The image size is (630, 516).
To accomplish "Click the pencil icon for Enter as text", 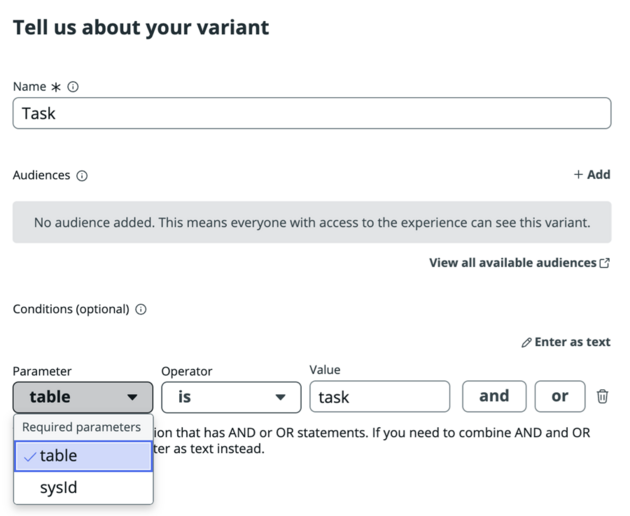I will 526,342.
